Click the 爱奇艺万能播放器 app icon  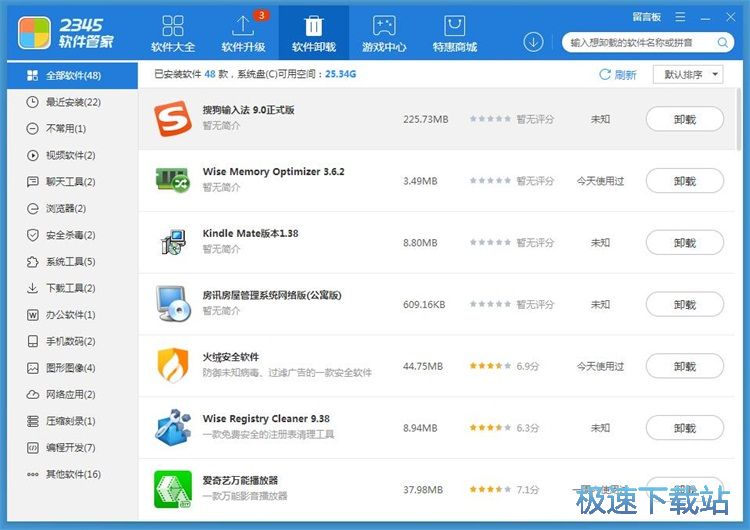pyautogui.click(x=173, y=489)
